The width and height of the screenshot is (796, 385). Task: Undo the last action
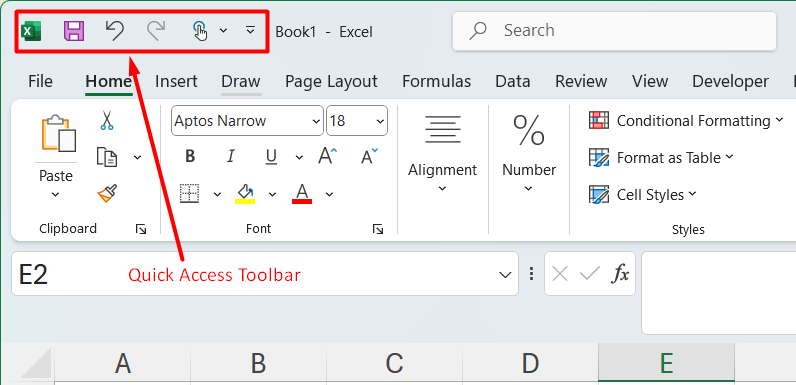(115, 30)
